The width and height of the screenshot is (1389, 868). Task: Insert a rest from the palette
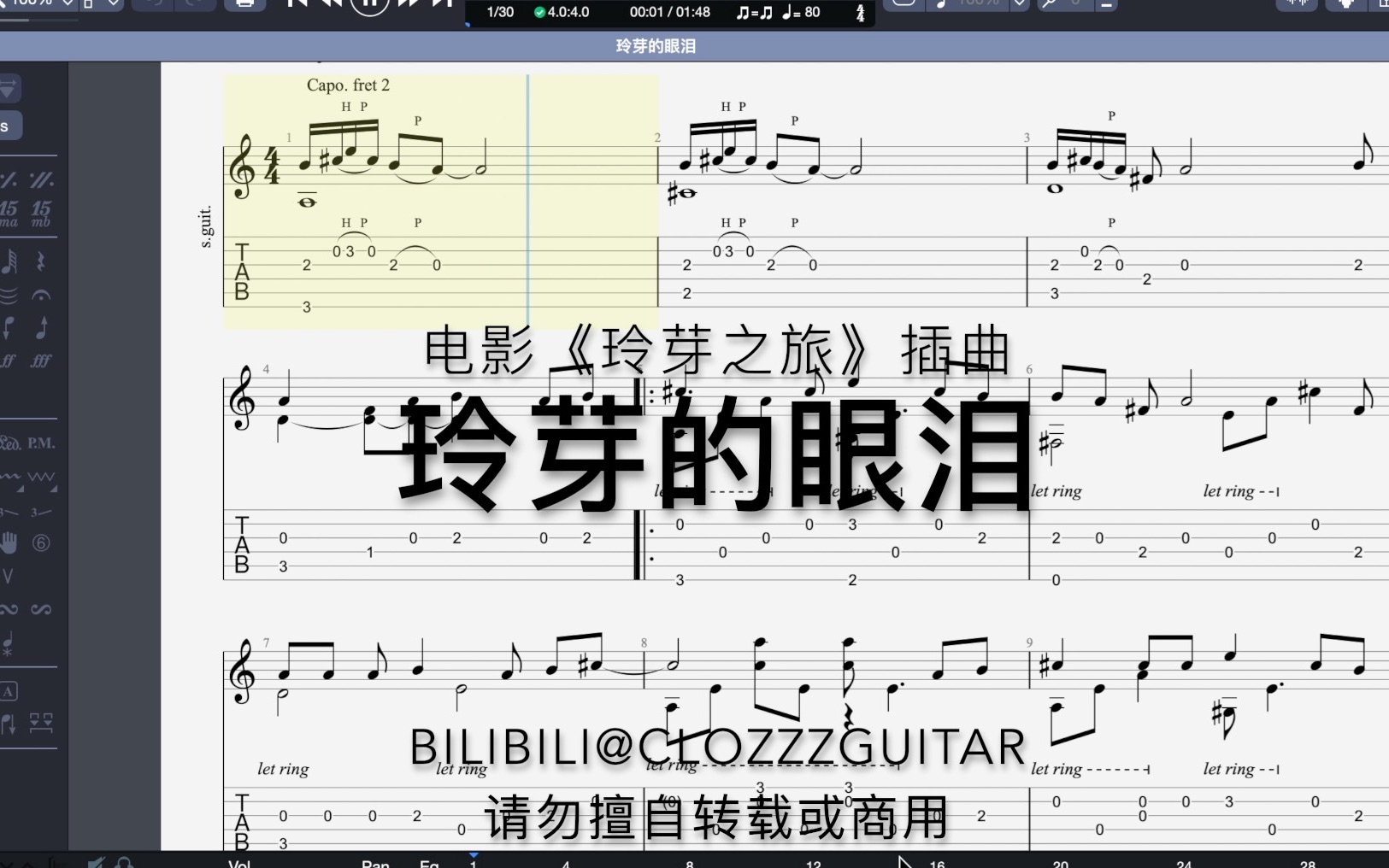40,261
